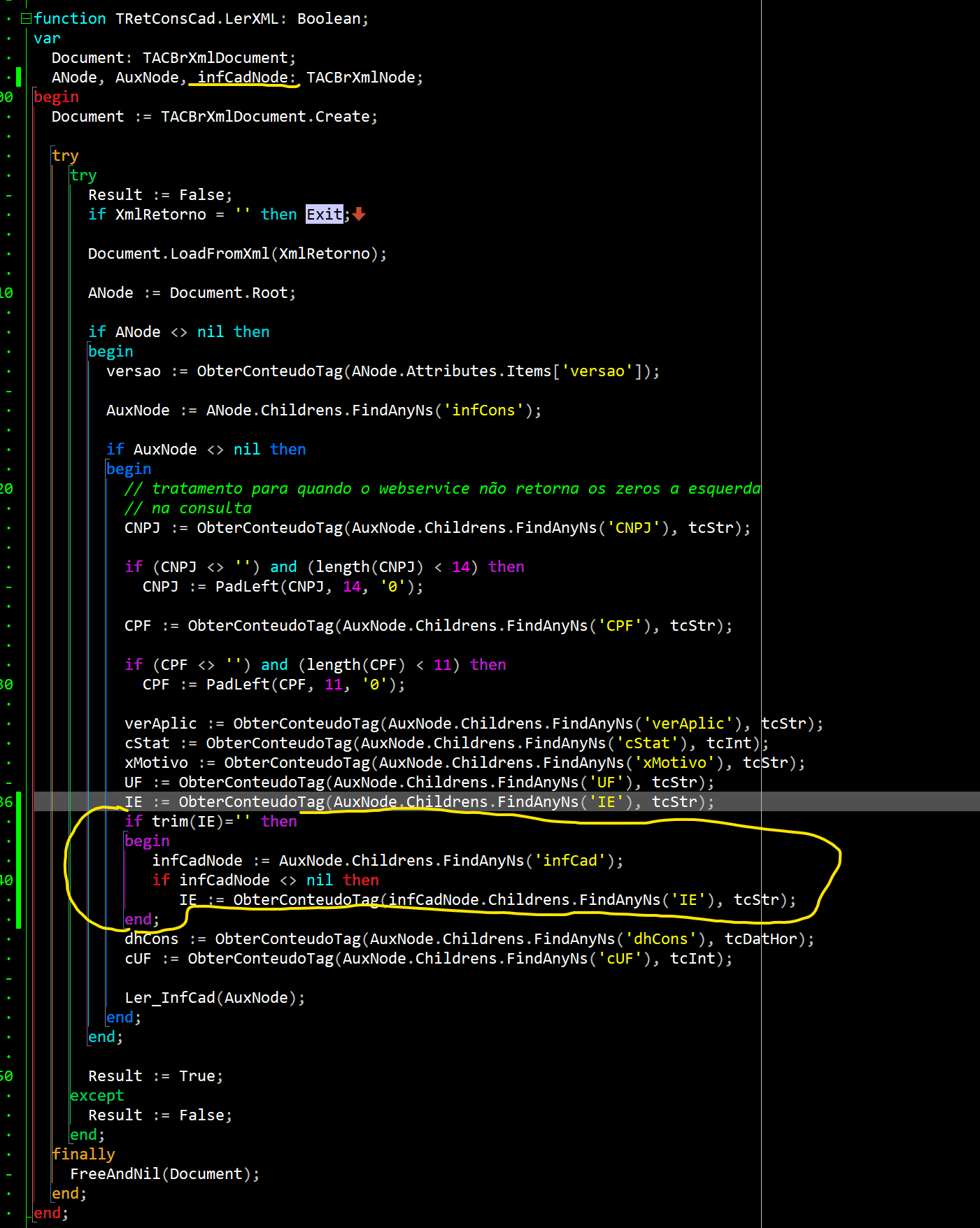
Task: Click the except keyword
Action: click(97, 1096)
